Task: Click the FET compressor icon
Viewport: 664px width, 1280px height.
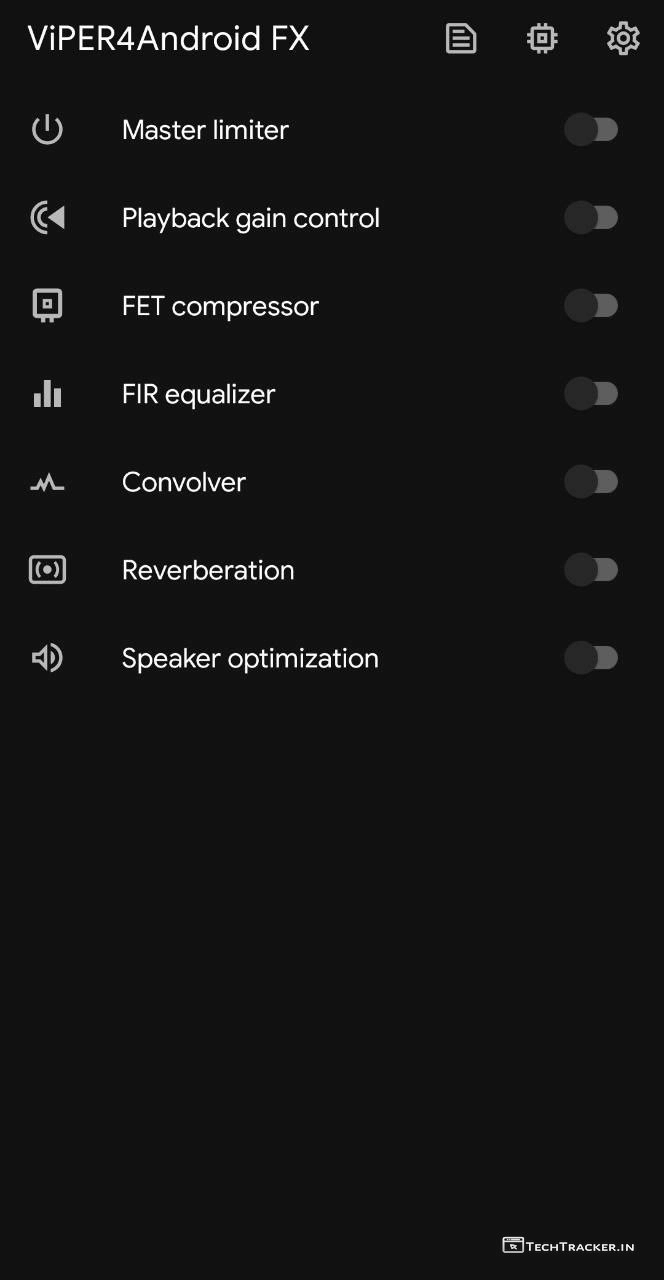Action: click(47, 306)
